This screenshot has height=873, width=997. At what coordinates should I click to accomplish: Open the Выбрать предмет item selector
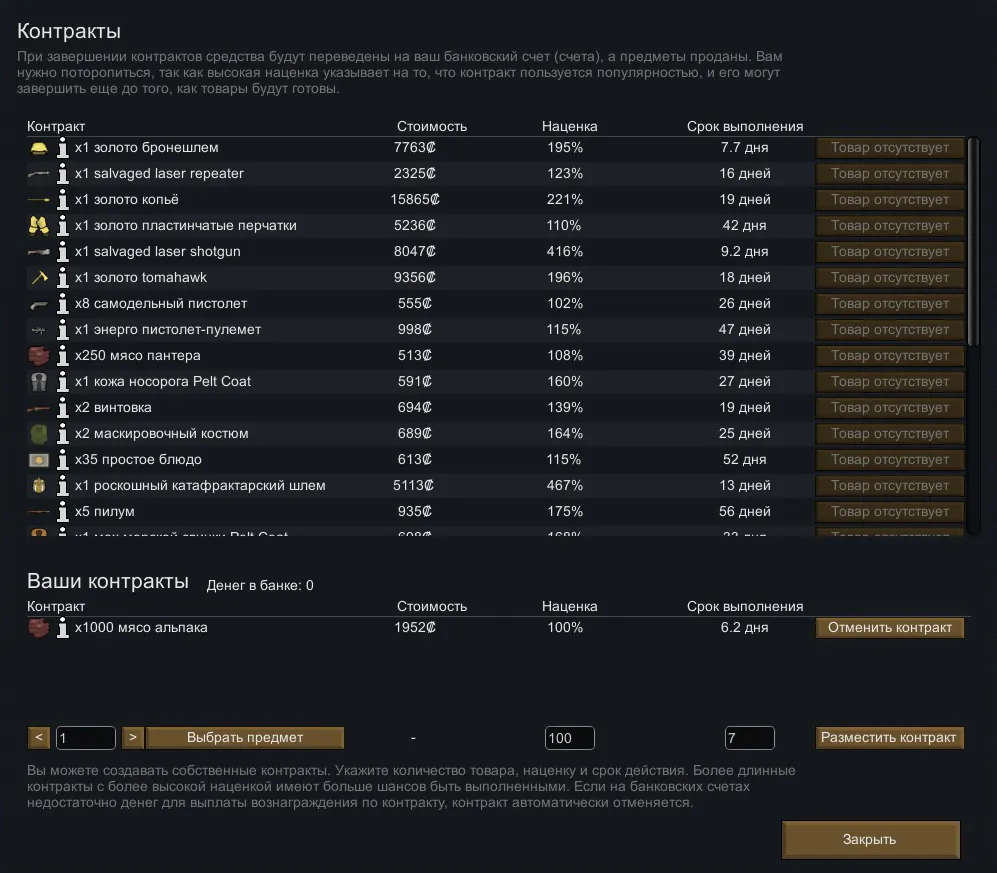[245, 738]
